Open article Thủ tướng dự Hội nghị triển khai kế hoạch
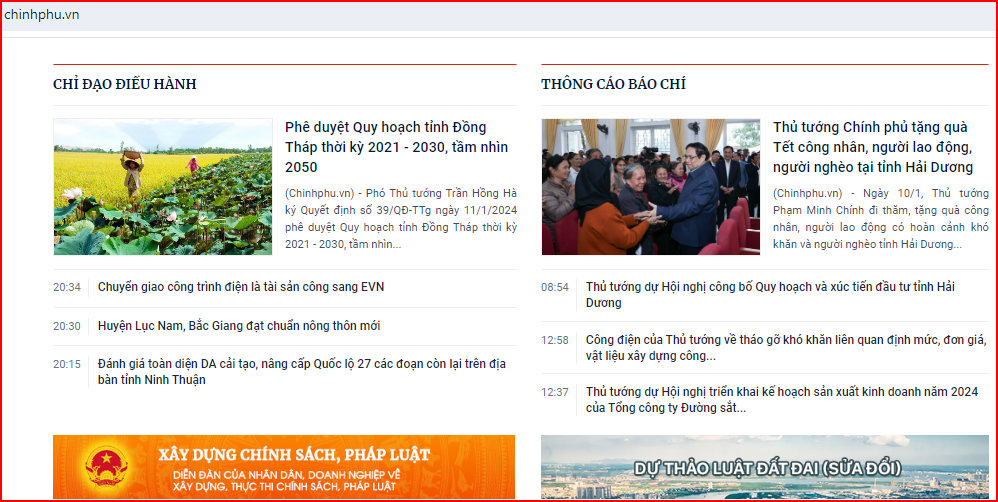998x502 pixels. point(782,400)
